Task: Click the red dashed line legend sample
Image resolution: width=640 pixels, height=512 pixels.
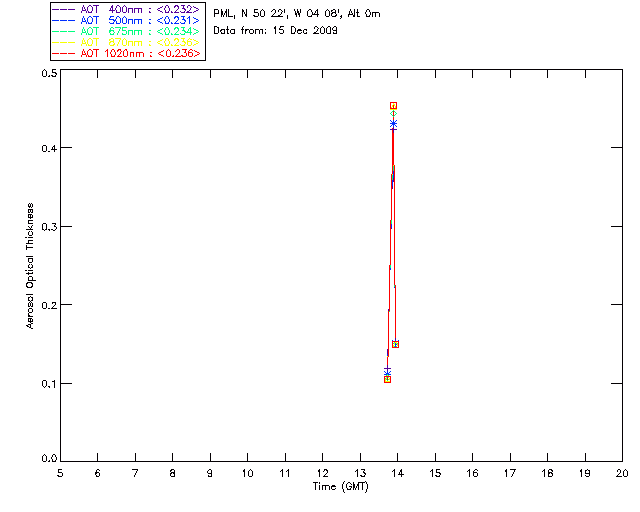Action: point(64,53)
